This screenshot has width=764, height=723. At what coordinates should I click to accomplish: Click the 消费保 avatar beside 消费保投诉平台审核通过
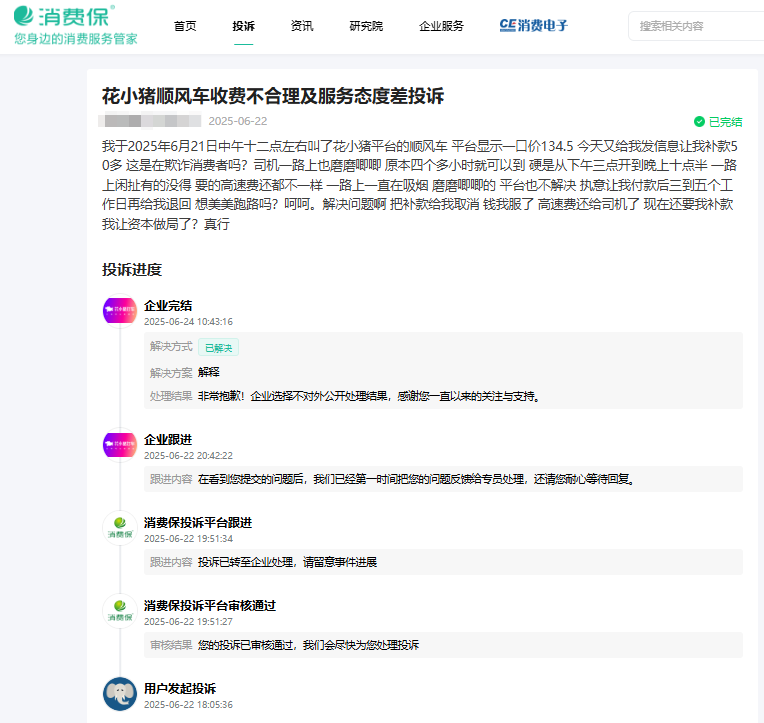pyautogui.click(x=120, y=610)
